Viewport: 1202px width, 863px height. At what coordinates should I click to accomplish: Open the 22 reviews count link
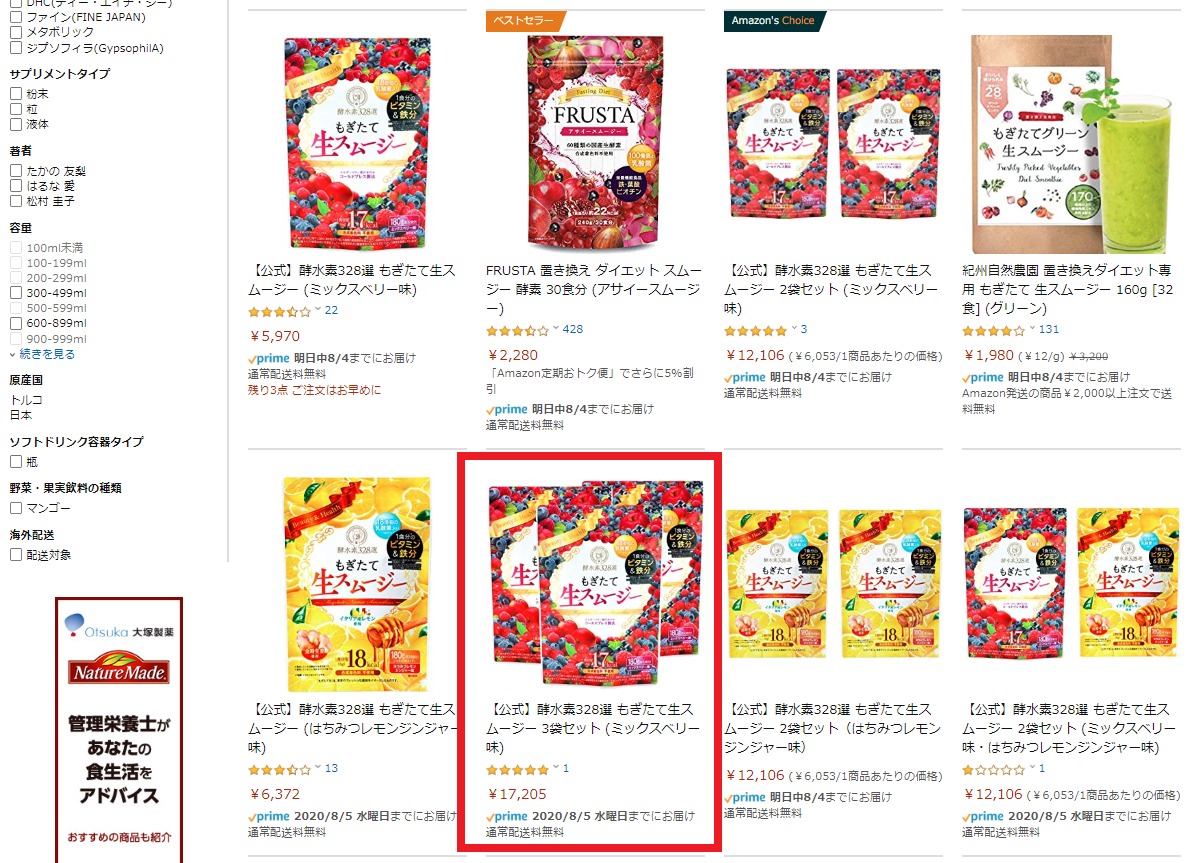tap(331, 310)
